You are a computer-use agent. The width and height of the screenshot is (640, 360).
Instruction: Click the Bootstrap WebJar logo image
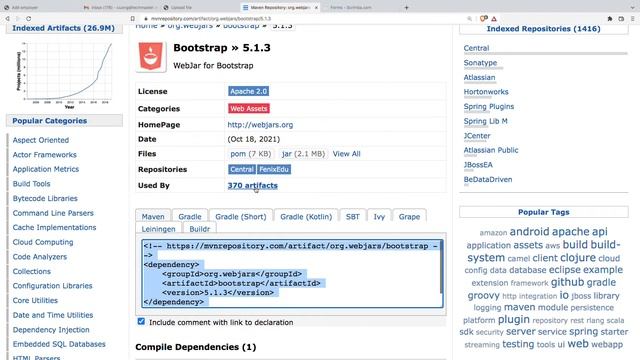(x=151, y=56)
